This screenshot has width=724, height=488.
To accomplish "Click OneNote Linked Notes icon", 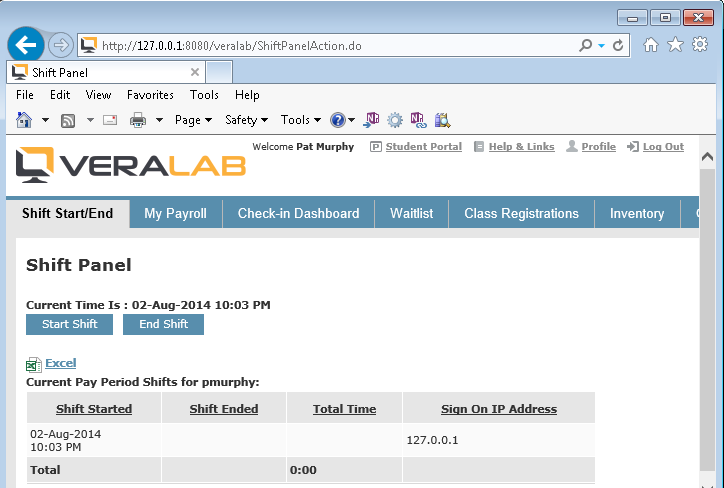I will point(418,120).
